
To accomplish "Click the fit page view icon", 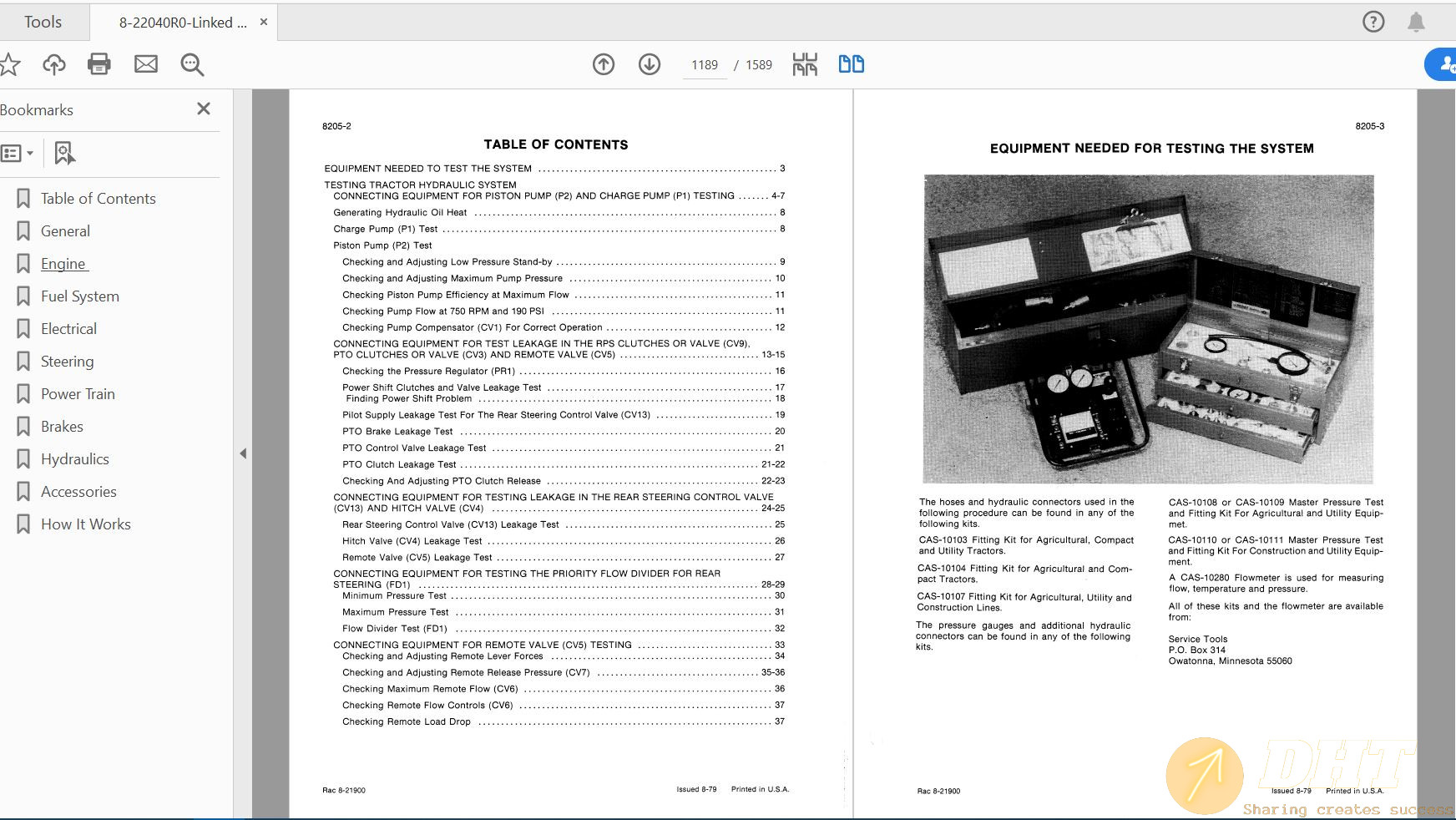I will click(x=805, y=64).
